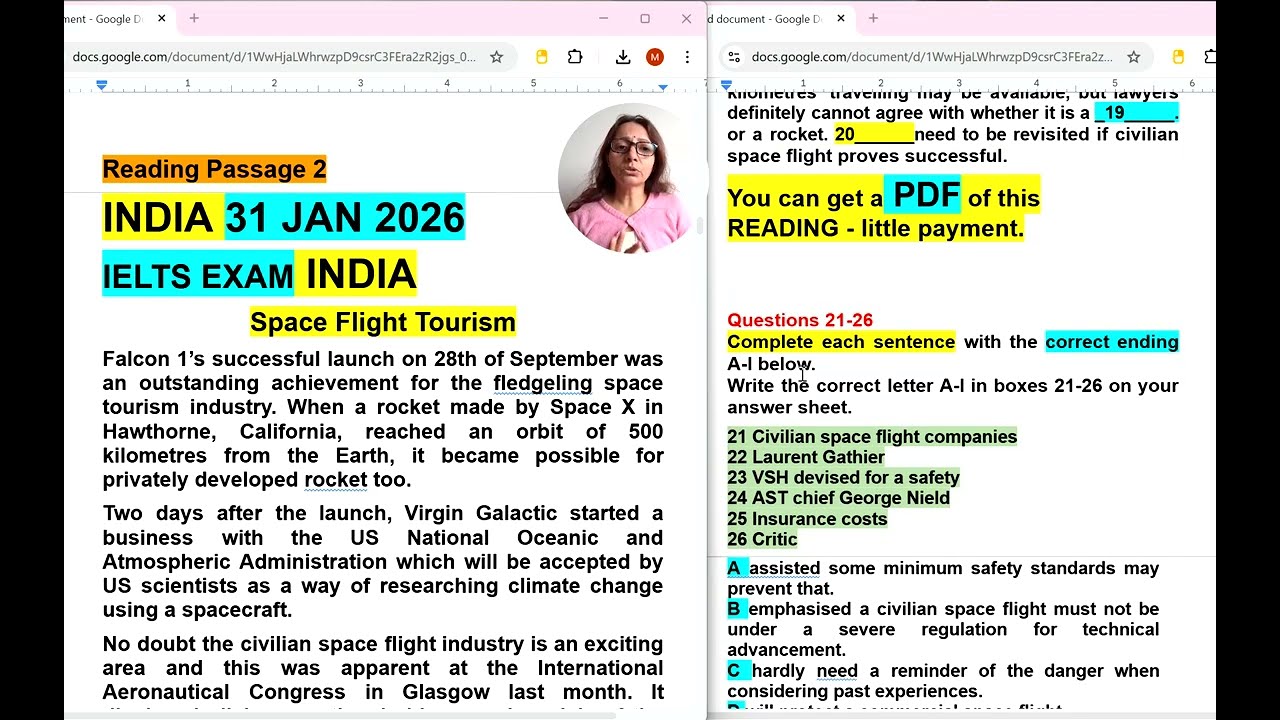
Task: Click the yellow extension icon in right window
Action: 1178,57
